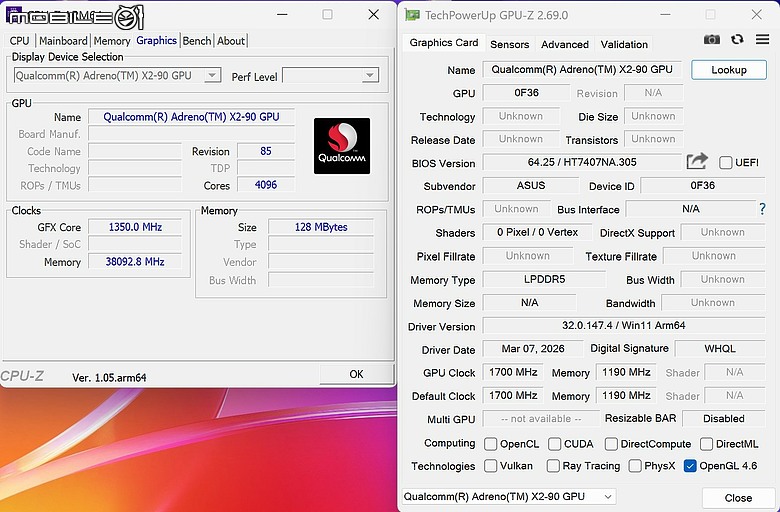Select the Graphics Card tab in GPU-Z
This screenshot has width=780, height=512.
tap(444, 43)
